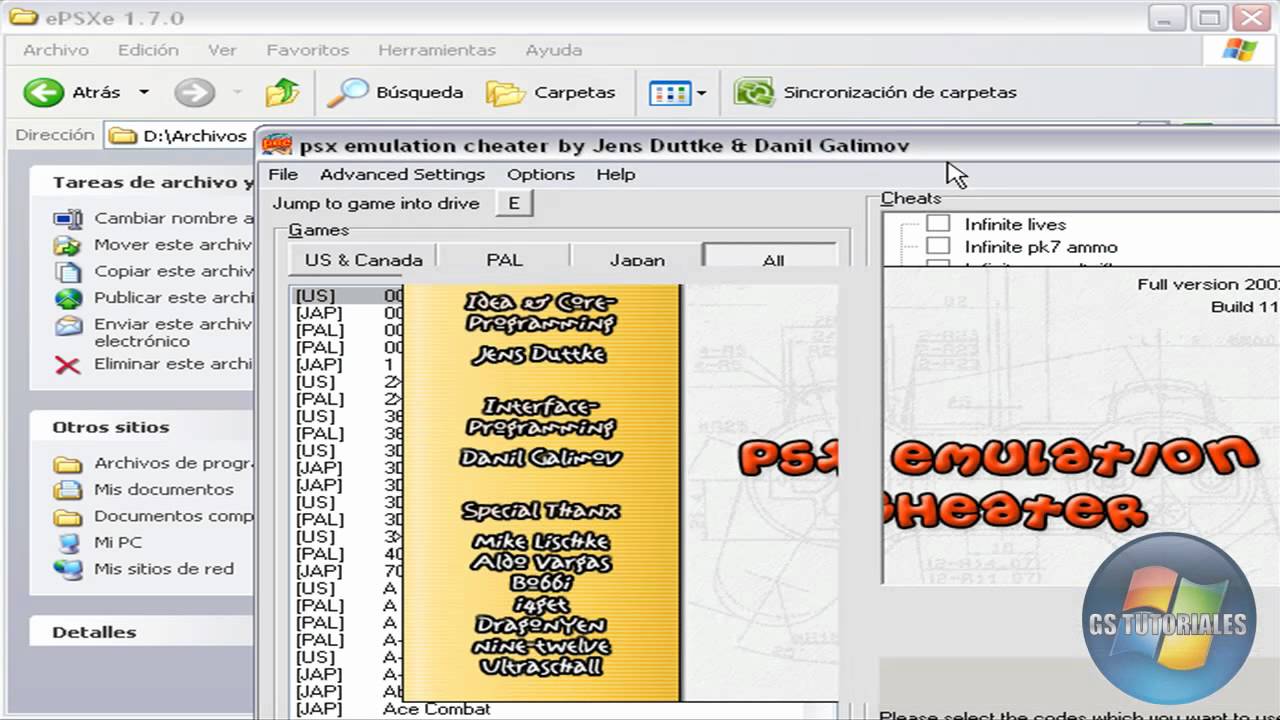1280x720 pixels.
Task: Open the Mi PC computer icon
Action: (x=68, y=543)
